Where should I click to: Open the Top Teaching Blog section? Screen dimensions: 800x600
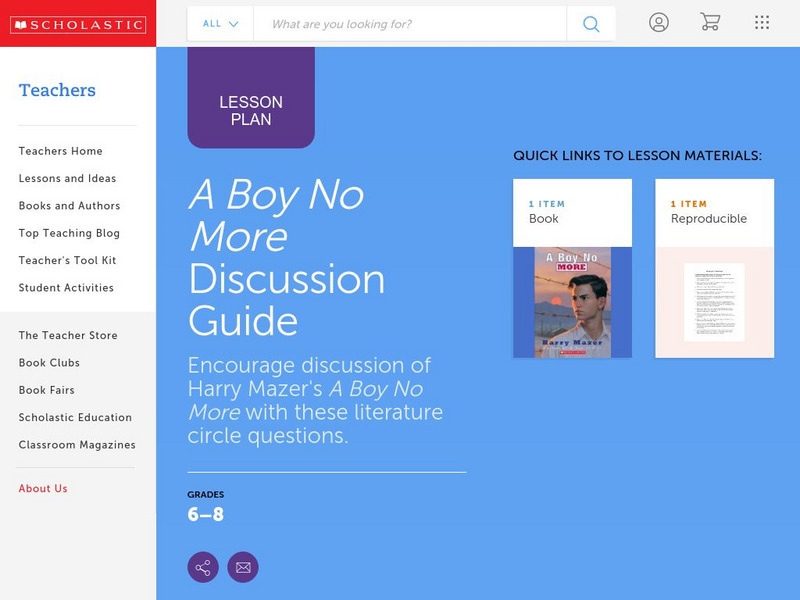click(61, 233)
